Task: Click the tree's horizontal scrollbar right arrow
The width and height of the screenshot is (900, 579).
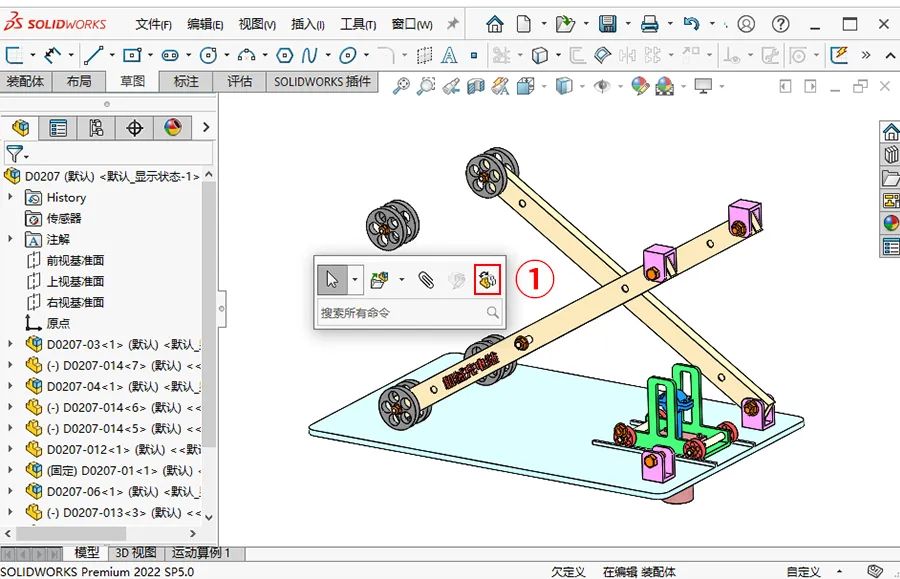Action: pos(193,534)
